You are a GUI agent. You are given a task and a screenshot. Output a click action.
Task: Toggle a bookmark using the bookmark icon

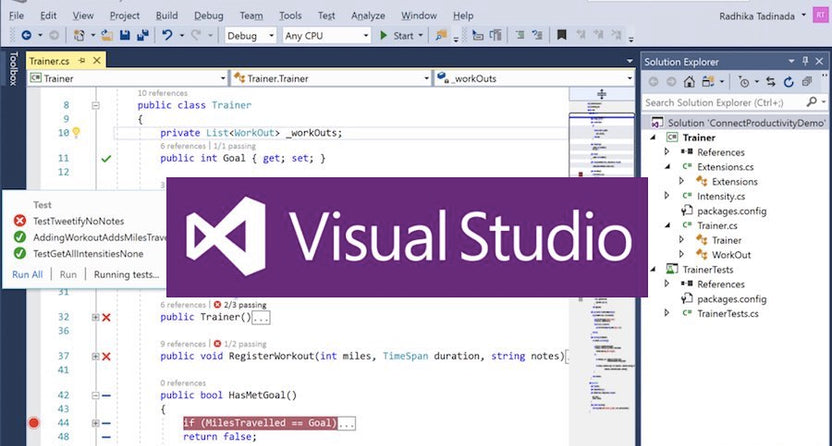coord(561,35)
